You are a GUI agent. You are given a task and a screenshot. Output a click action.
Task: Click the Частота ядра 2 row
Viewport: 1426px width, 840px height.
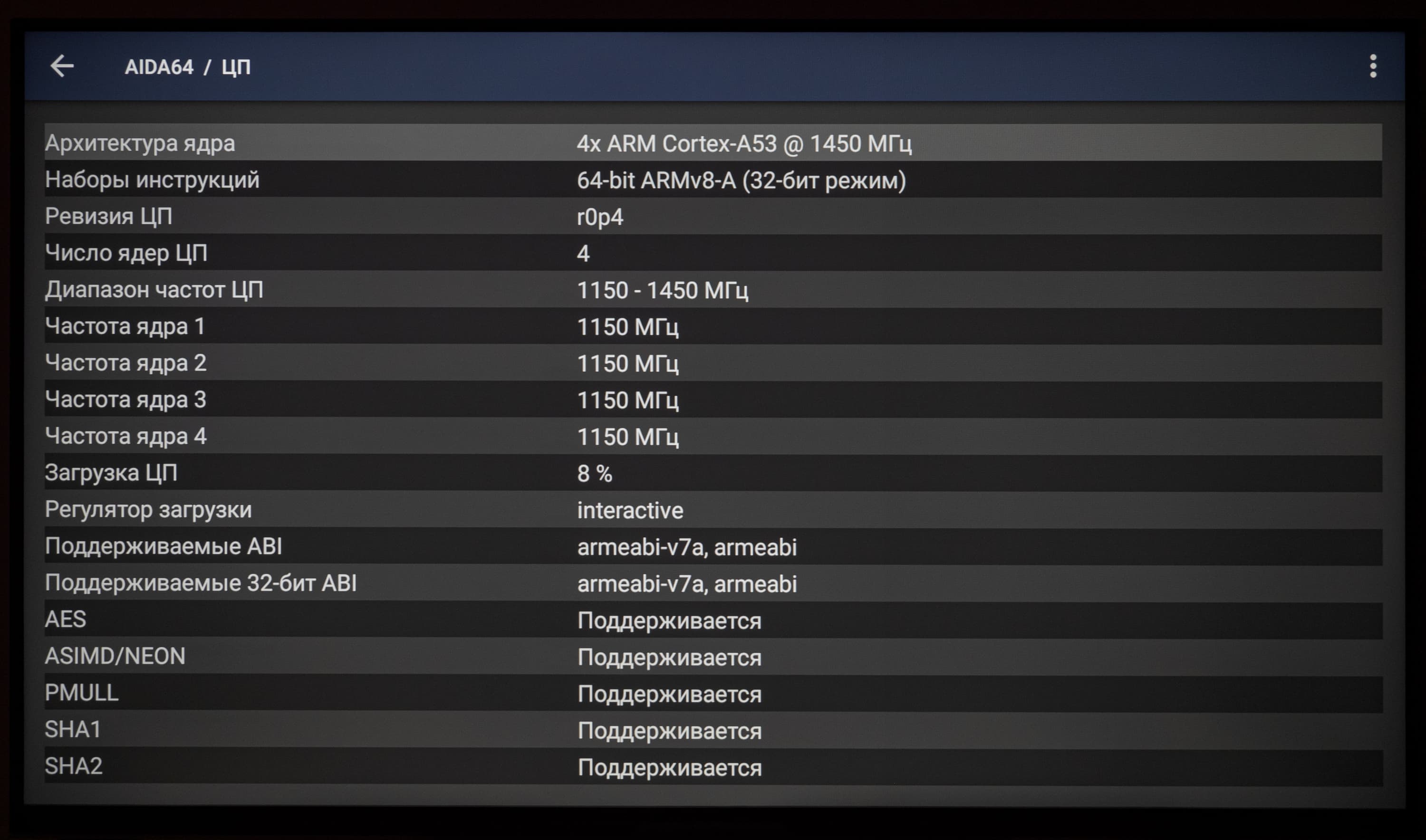(713, 363)
